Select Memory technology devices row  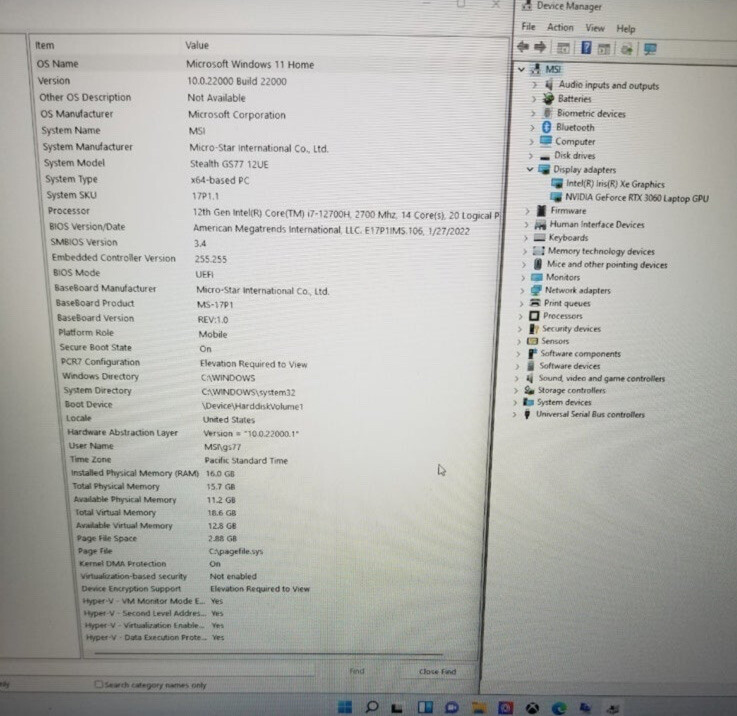coord(601,251)
